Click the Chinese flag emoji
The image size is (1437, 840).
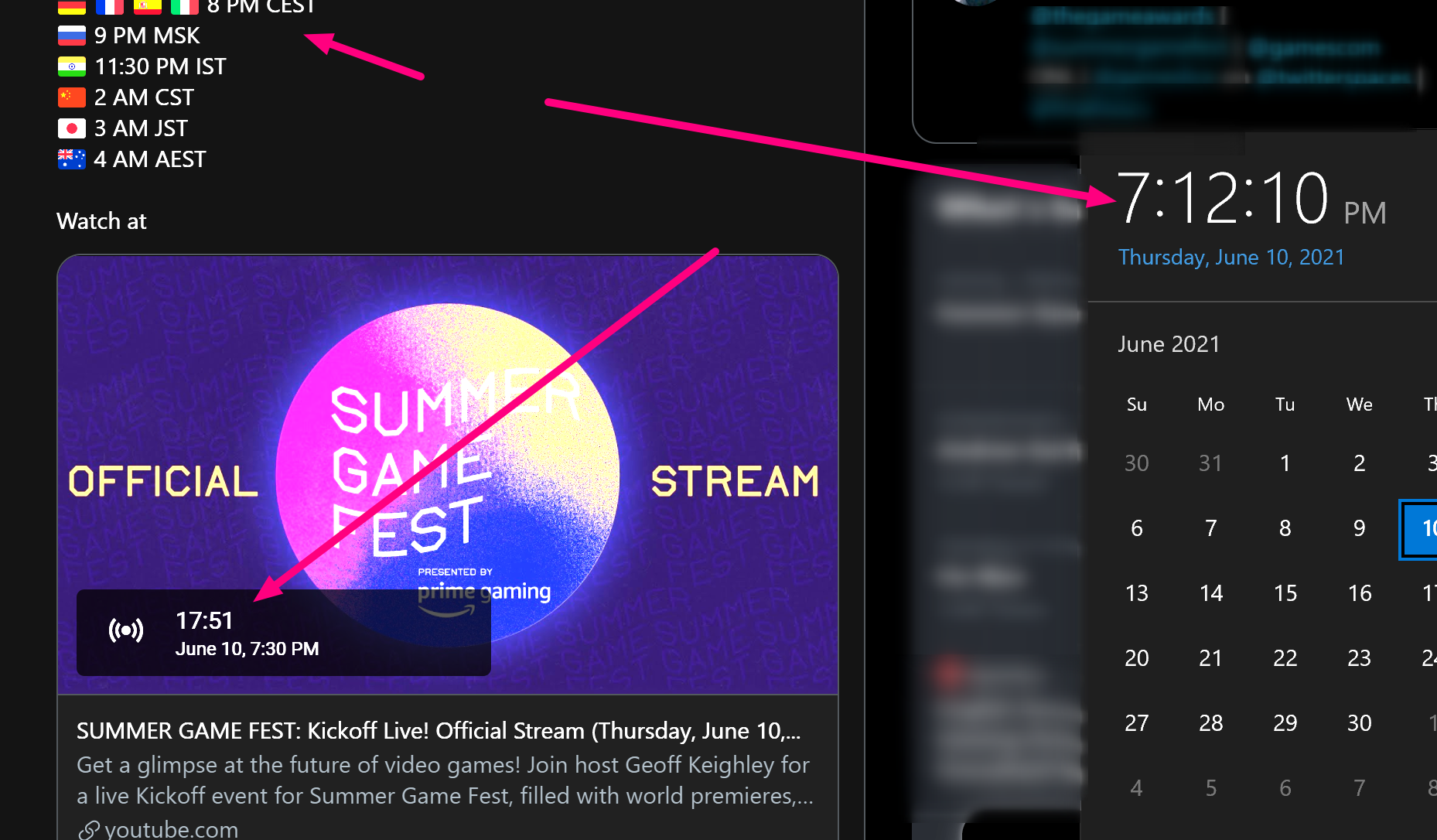click(x=72, y=97)
